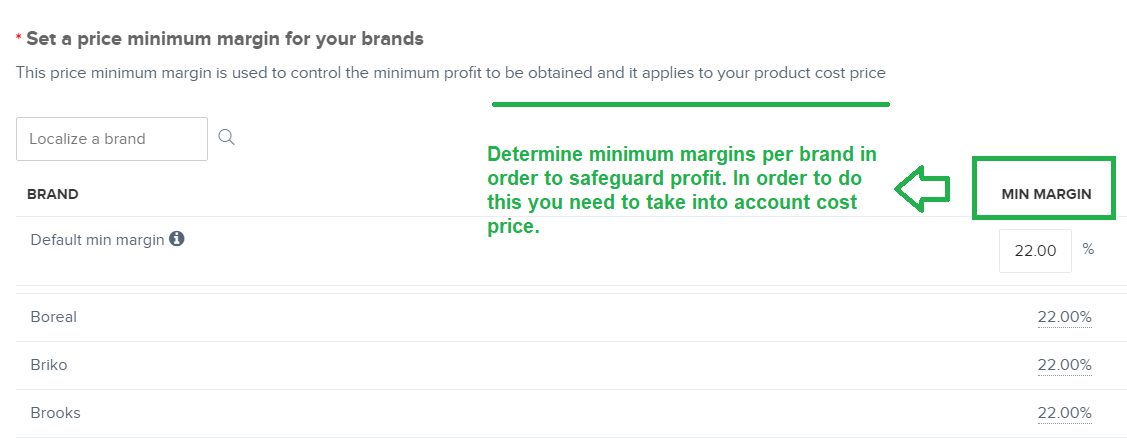Click the green left-pointing arrow annotation
The height and width of the screenshot is (438, 1127).
pyautogui.click(x=922, y=189)
